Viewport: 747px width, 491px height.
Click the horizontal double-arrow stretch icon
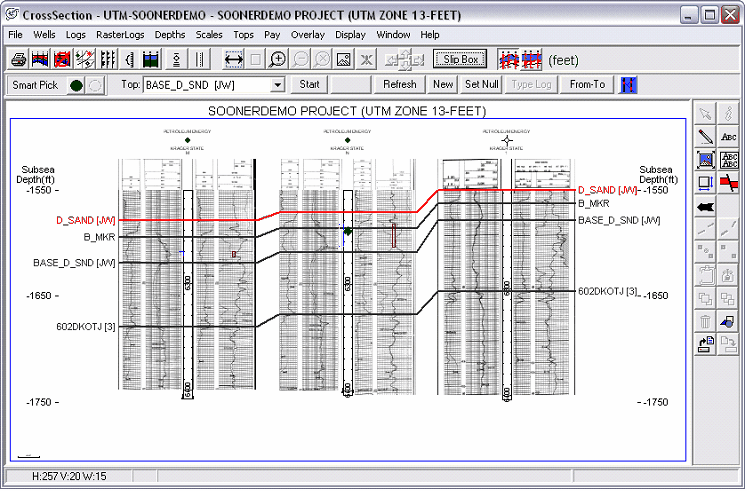(x=233, y=60)
